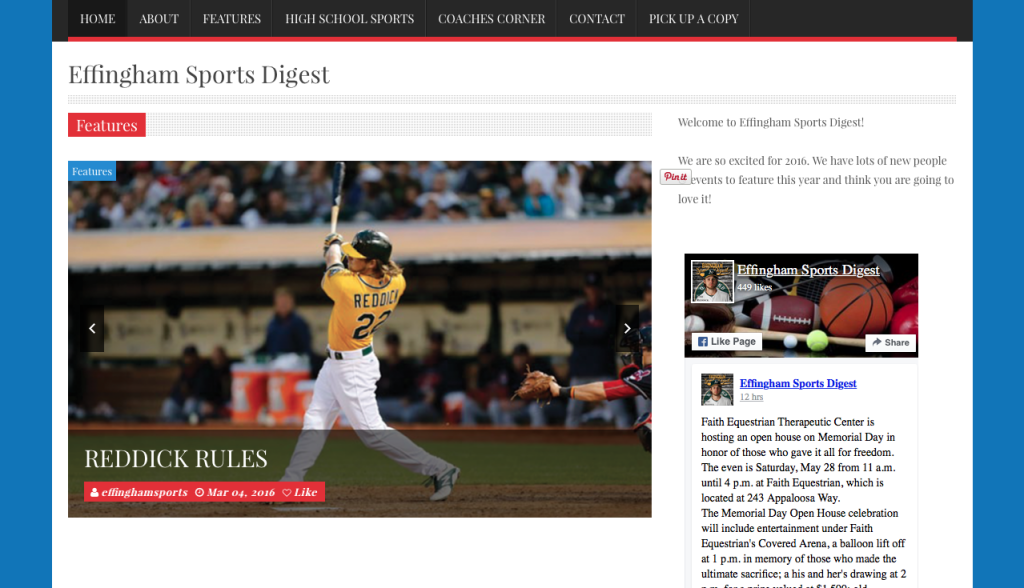Image resolution: width=1024 pixels, height=588 pixels.
Task: Open COACHES CORNER from the navigation
Action: coord(491,18)
